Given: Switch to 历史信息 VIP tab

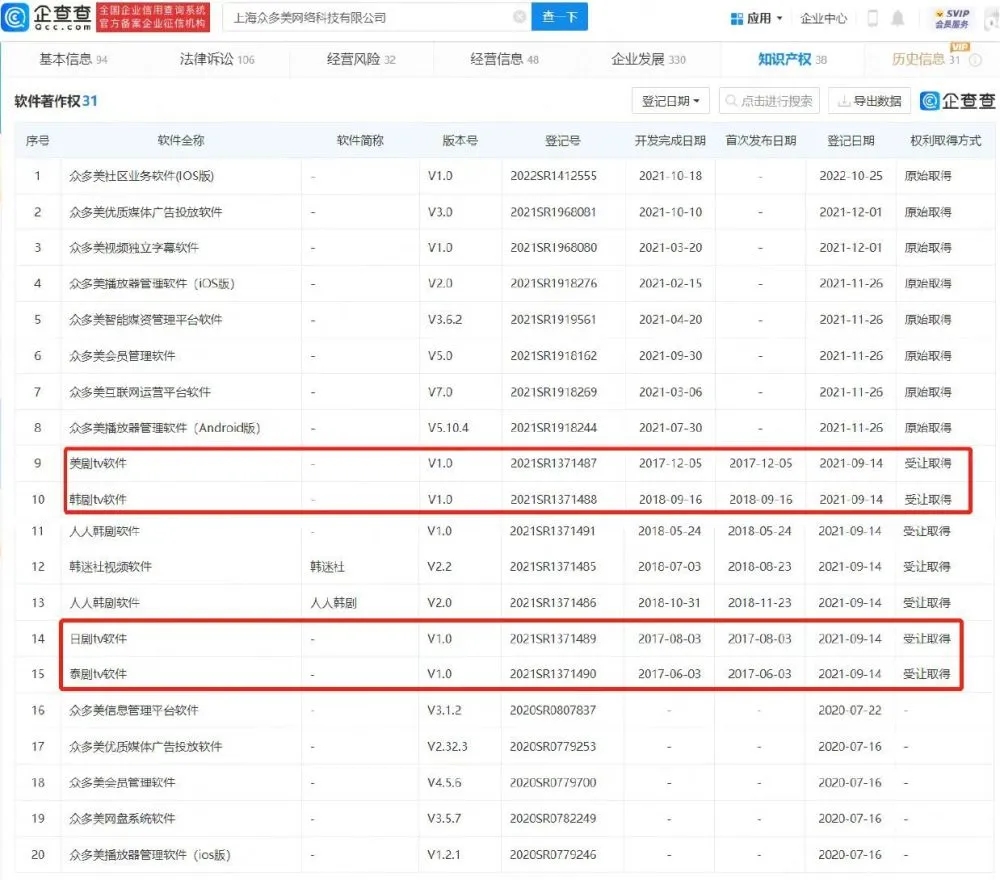Looking at the screenshot, I should (925, 59).
